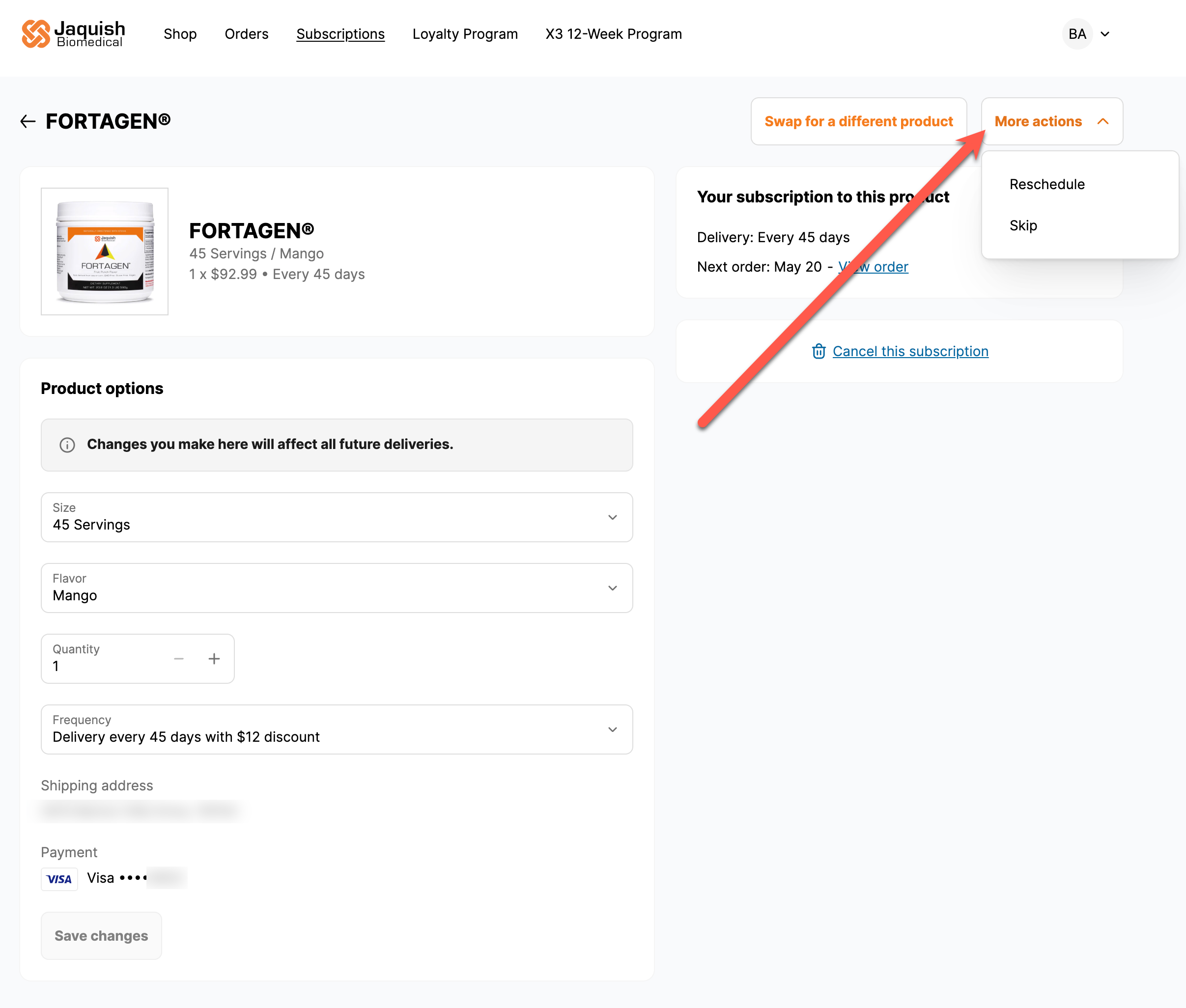Open the Size dropdown

click(337, 517)
